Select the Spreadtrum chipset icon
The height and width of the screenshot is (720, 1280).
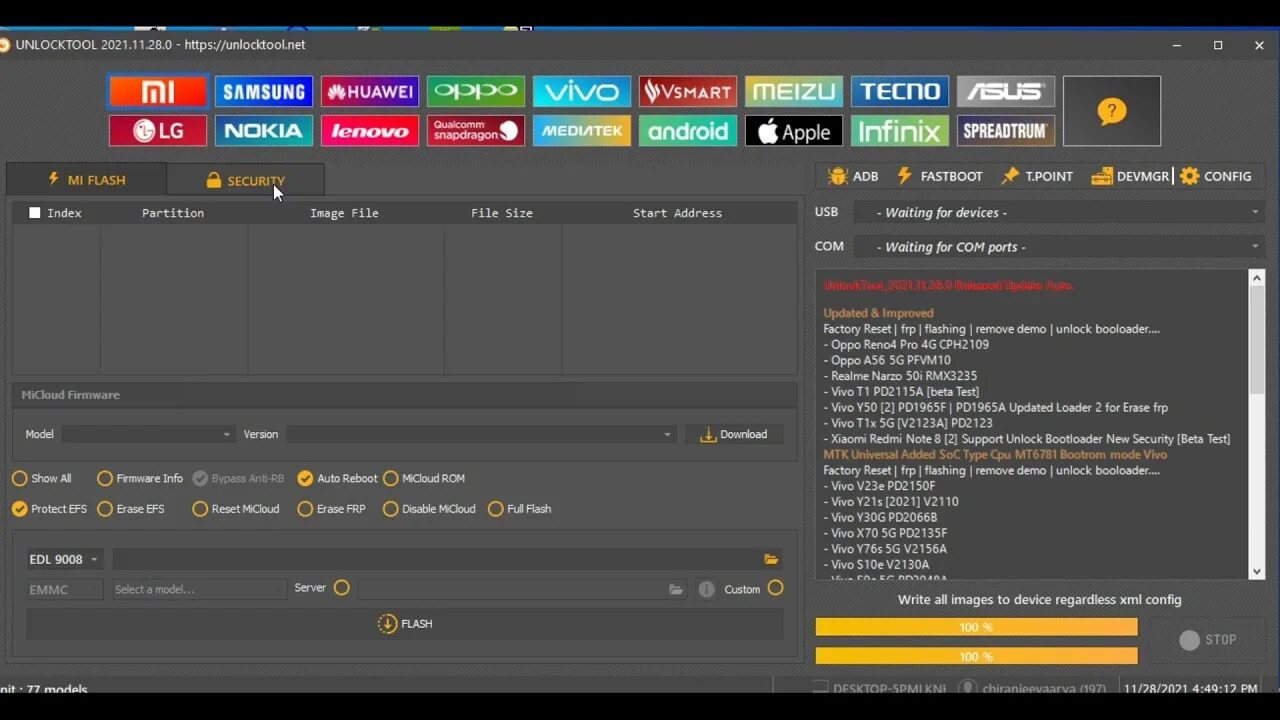click(1006, 131)
